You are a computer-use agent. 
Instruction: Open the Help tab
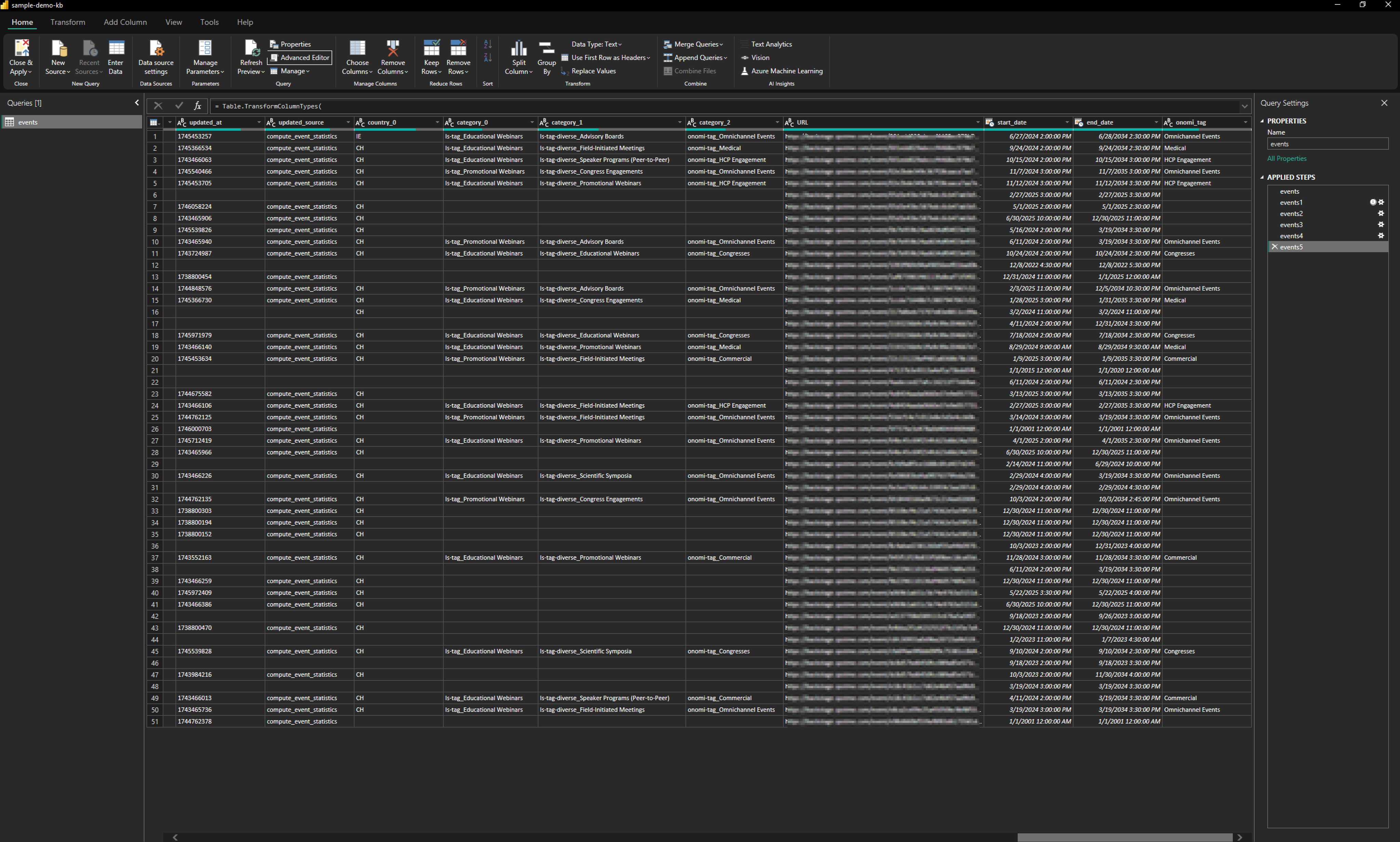pyautogui.click(x=245, y=22)
